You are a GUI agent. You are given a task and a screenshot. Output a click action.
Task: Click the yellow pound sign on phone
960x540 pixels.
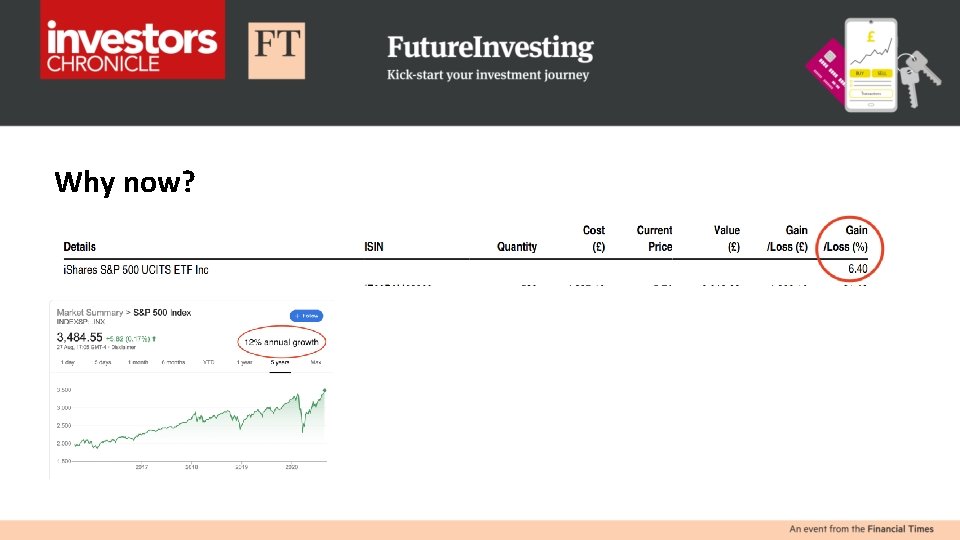(871, 38)
